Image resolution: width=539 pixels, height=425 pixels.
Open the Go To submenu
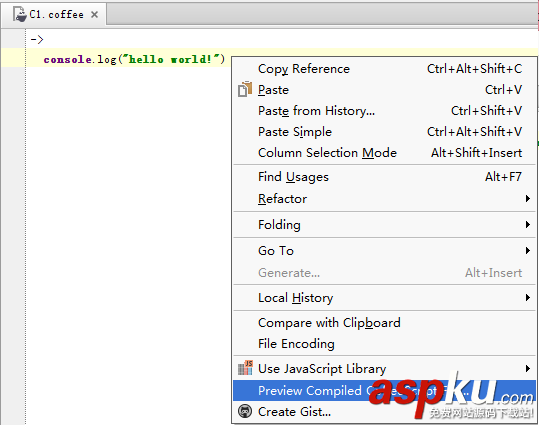click(x=385, y=251)
